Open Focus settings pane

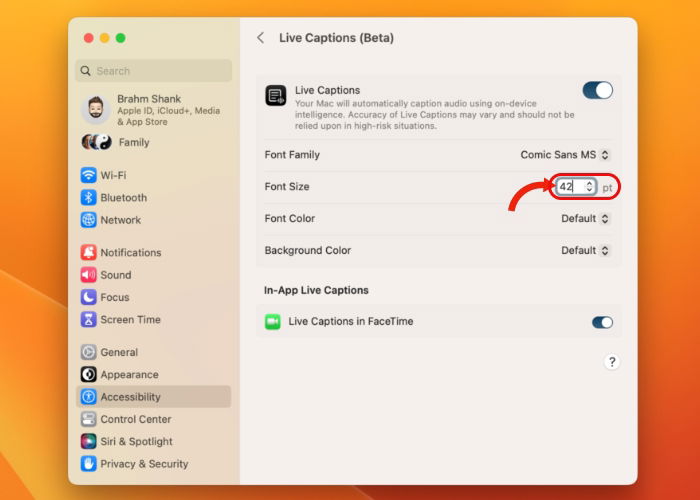tap(154, 297)
